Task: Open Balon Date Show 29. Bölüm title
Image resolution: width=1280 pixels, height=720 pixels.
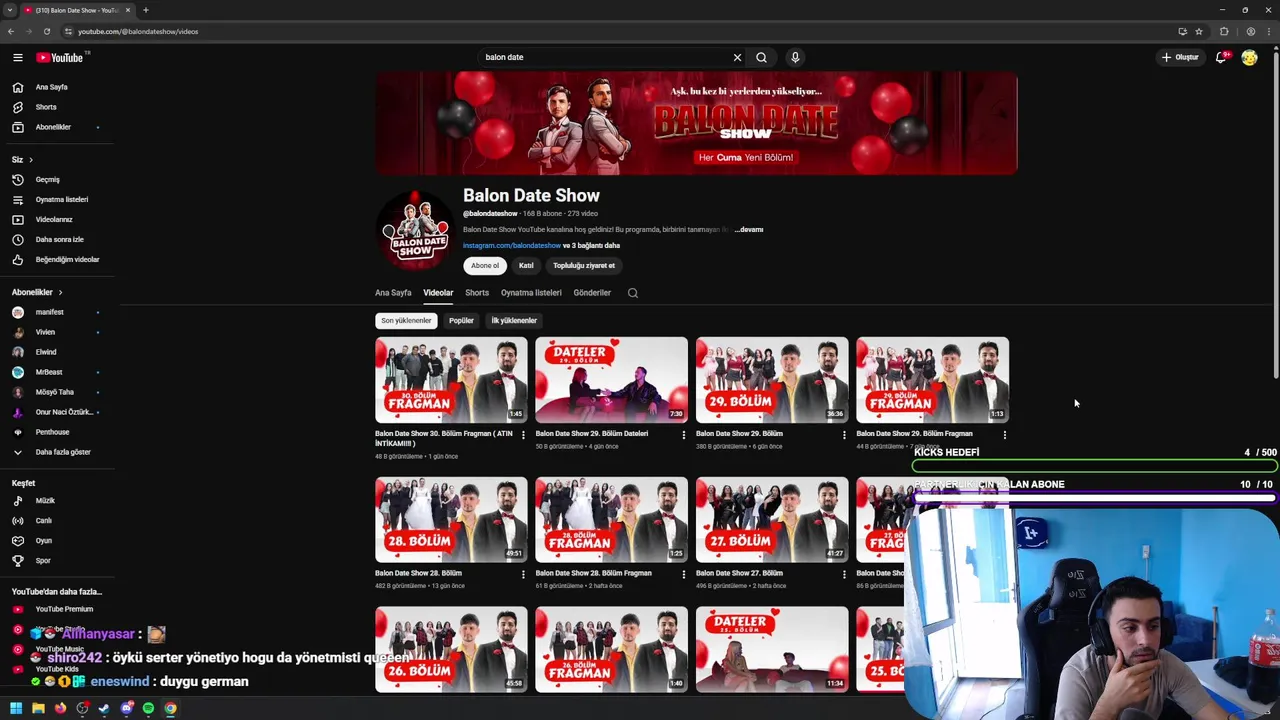Action: click(x=739, y=434)
